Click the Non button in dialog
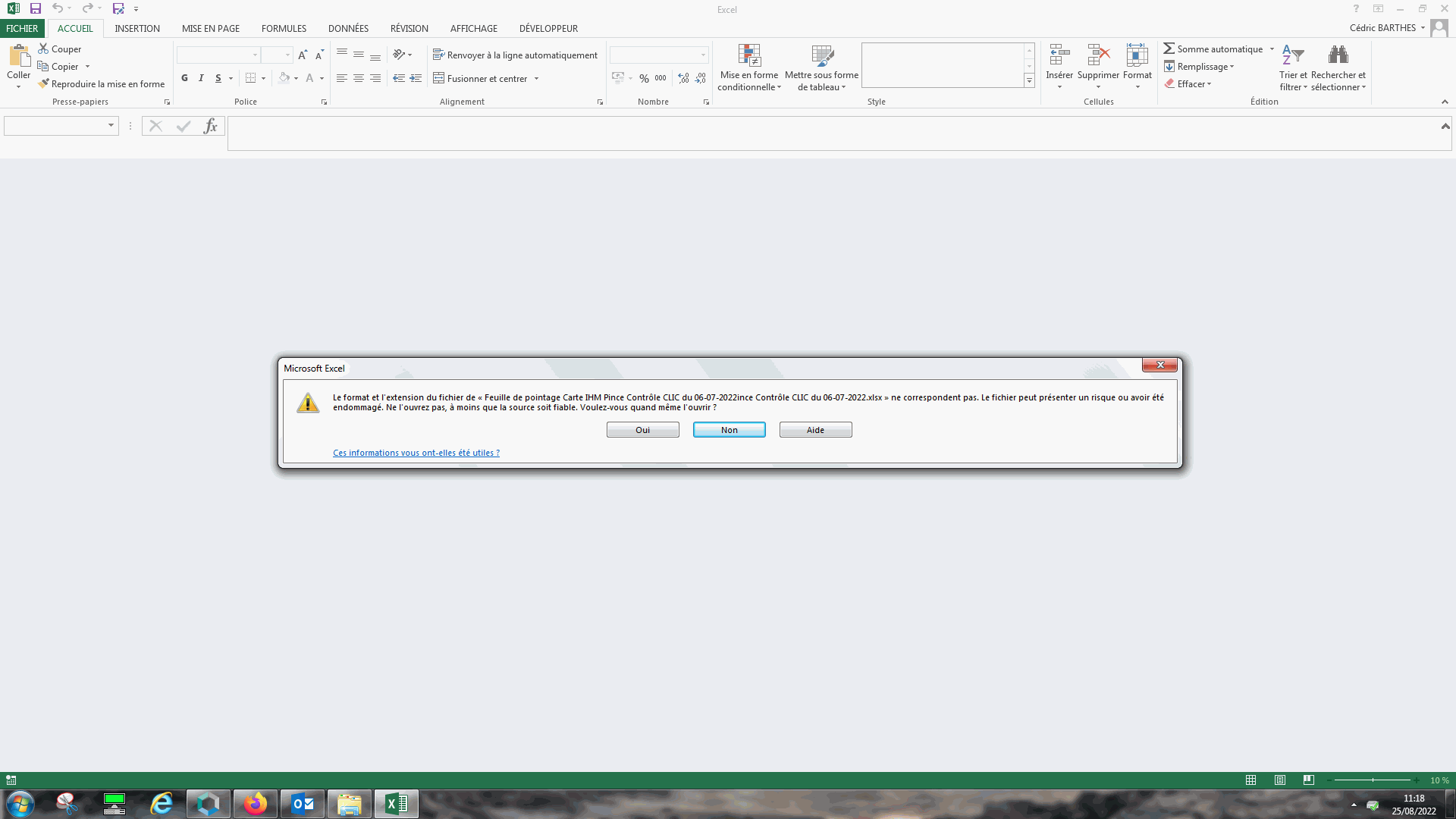This screenshot has height=819, width=1456. coord(729,430)
